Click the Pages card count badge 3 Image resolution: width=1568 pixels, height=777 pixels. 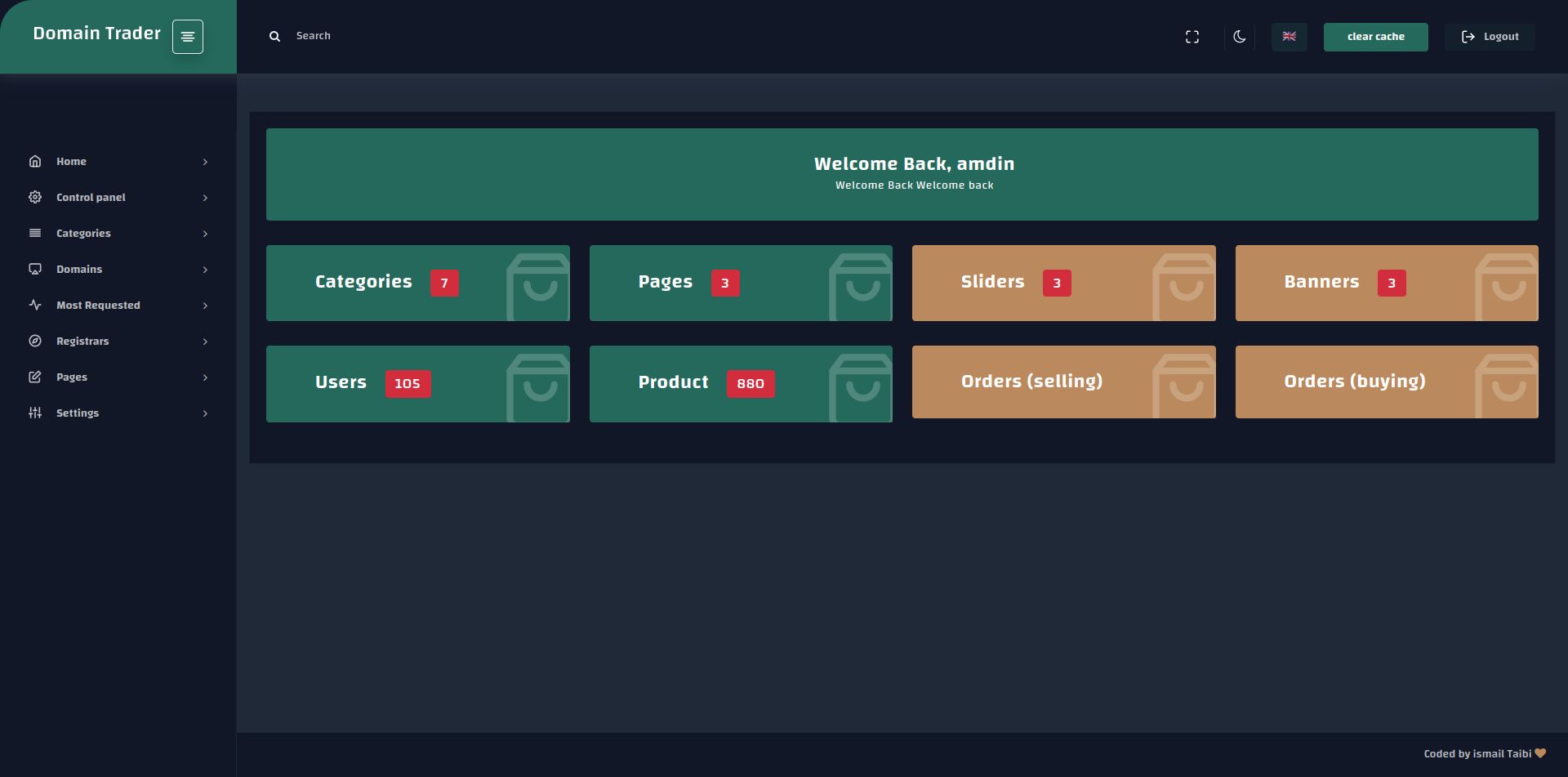pyautogui.click(x=725, y=283)
